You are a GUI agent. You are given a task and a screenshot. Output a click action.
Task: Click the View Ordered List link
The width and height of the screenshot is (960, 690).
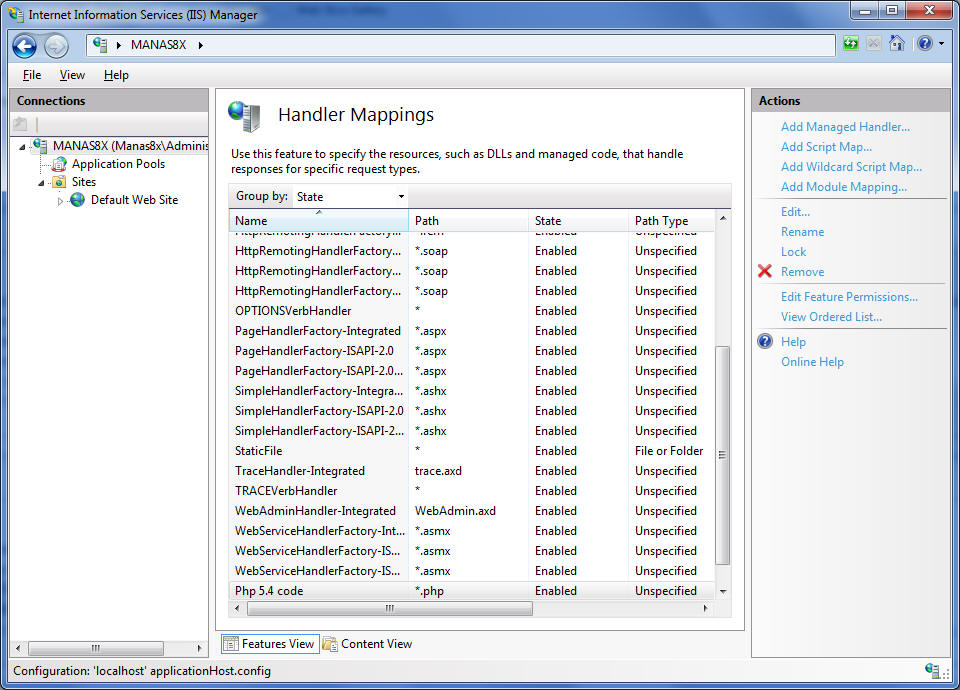pyautogui.click(x=831, y=317)
